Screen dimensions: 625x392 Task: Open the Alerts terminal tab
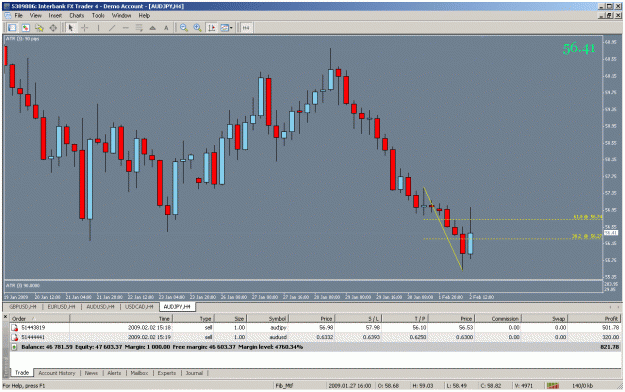tap(114, 373)
